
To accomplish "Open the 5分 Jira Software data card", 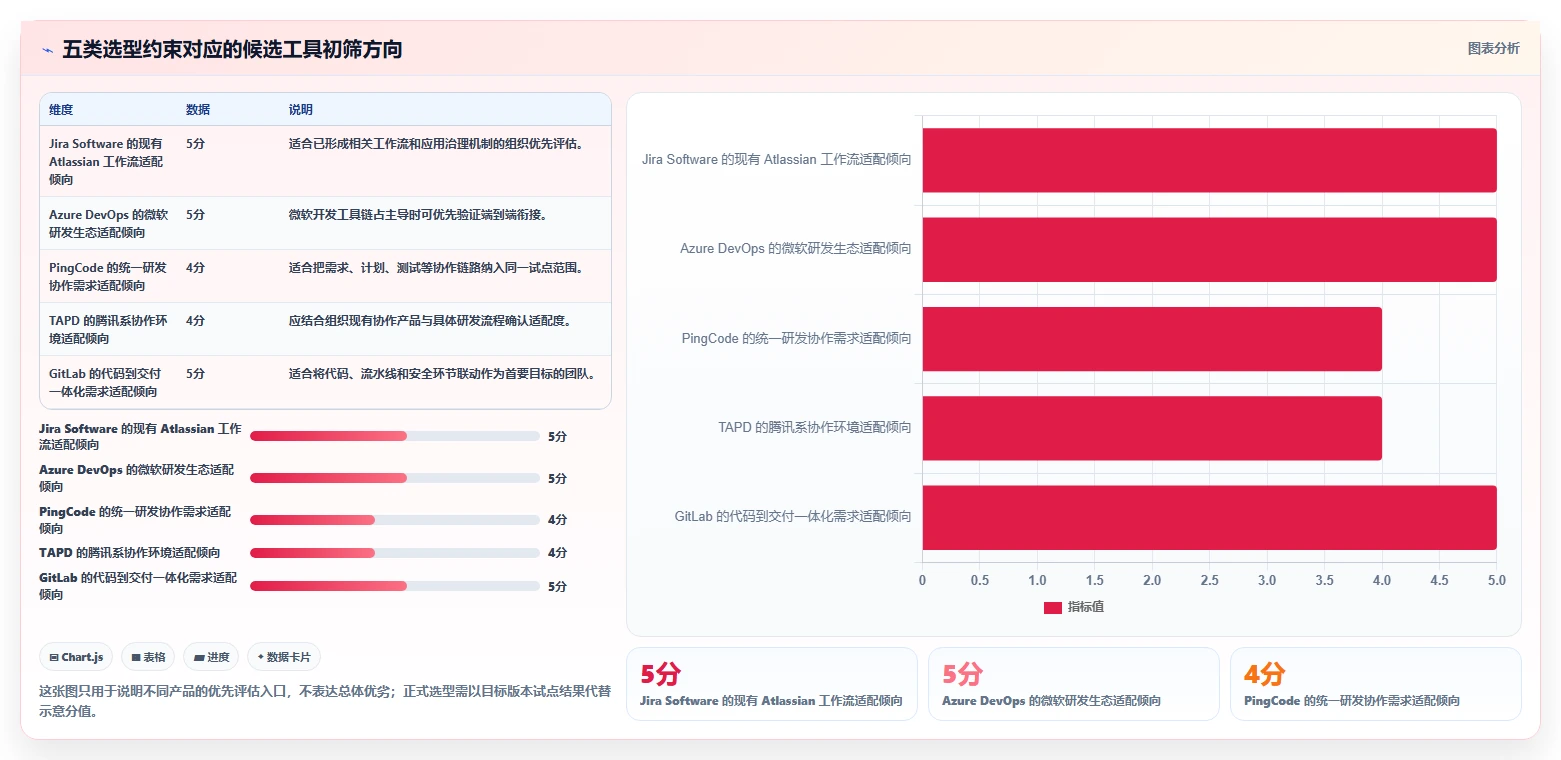I will point(771,684).
